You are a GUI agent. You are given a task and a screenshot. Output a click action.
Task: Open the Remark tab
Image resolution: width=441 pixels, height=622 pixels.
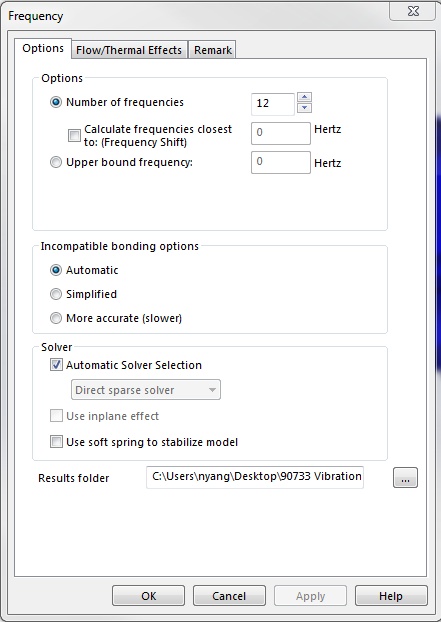(213, 50)
